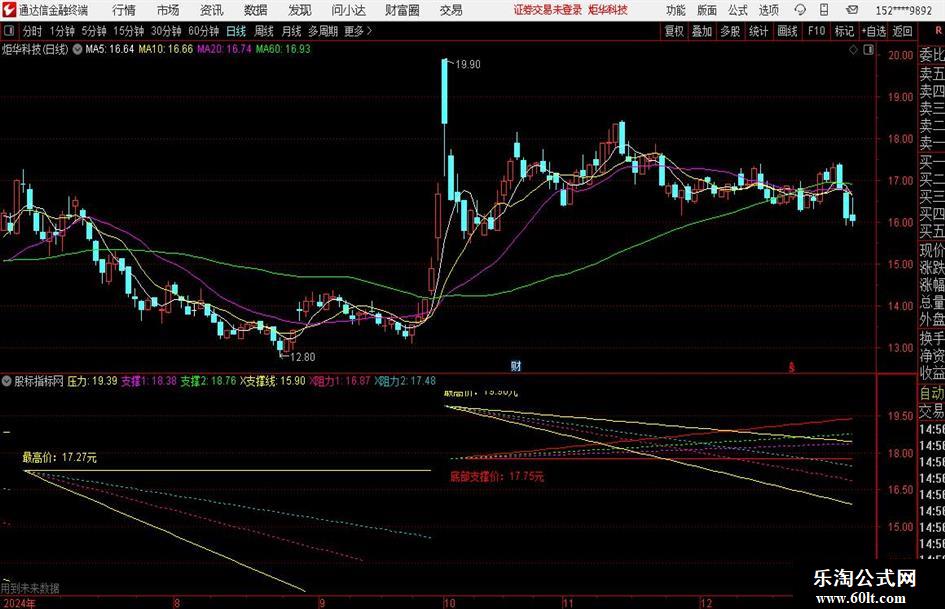Open the 功能 menu
945x609 pixels.
coord(676,10)
